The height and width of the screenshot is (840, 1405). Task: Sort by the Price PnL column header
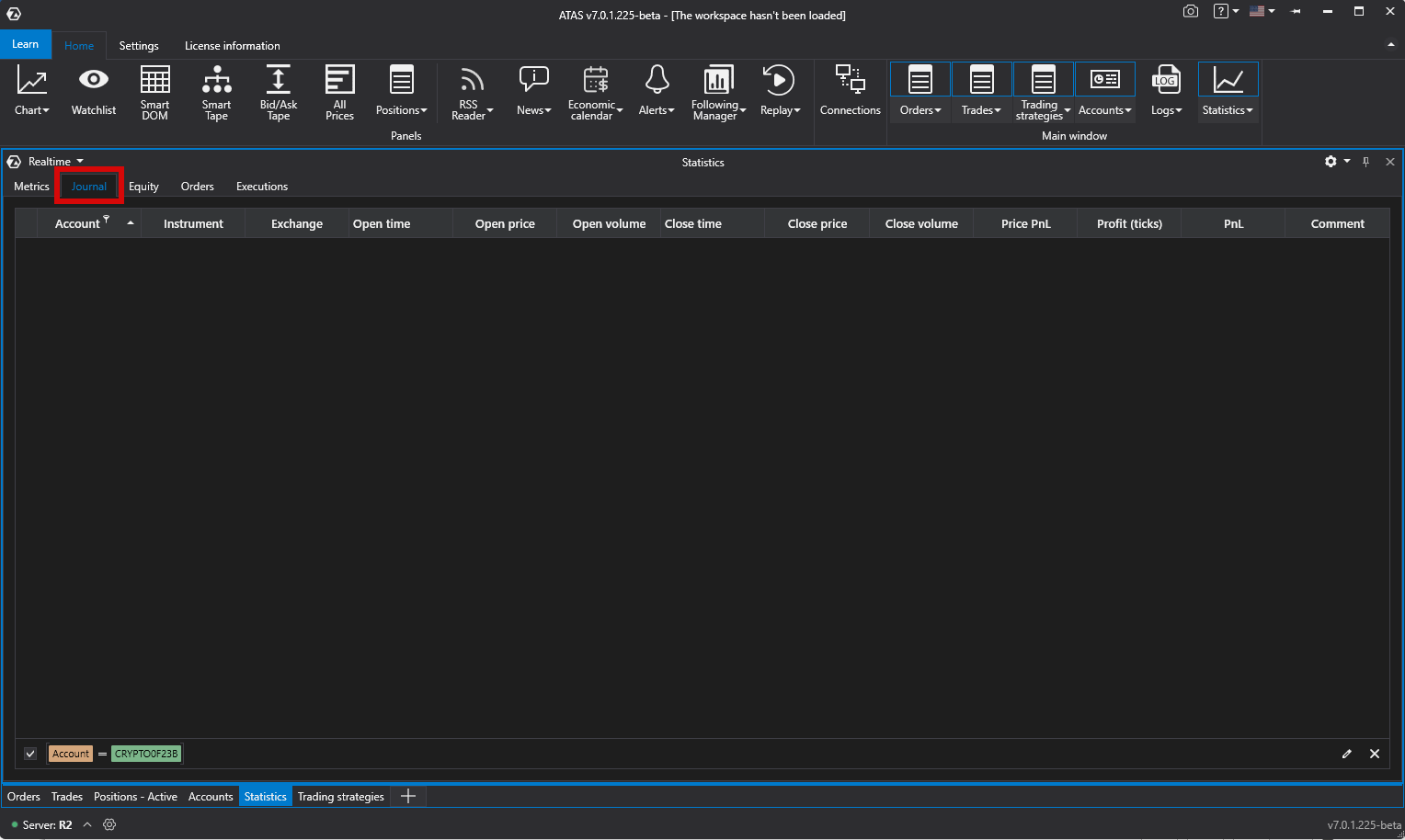click(1025, 223)
